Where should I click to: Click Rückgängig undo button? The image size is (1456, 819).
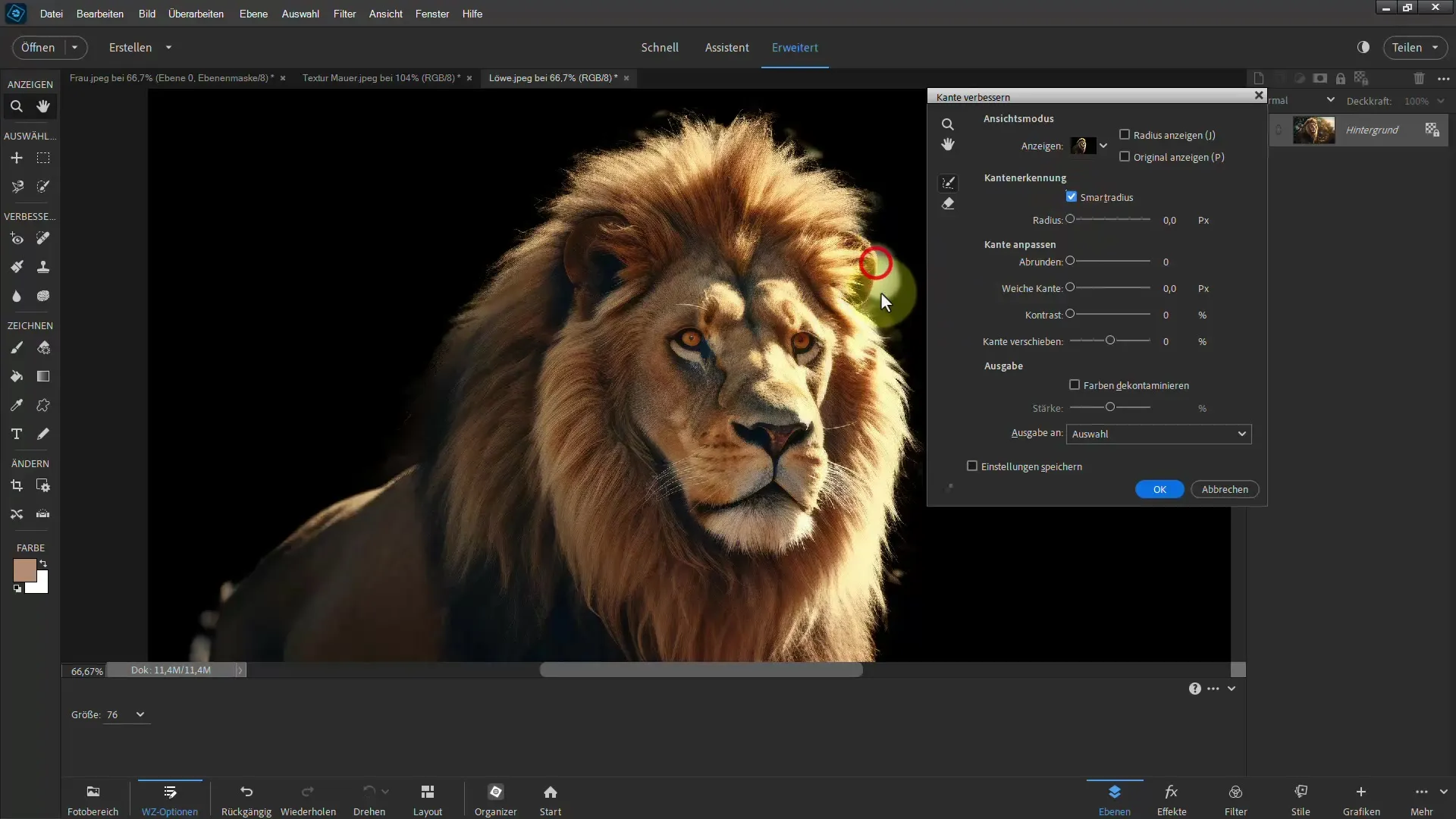tap(246, 800)
